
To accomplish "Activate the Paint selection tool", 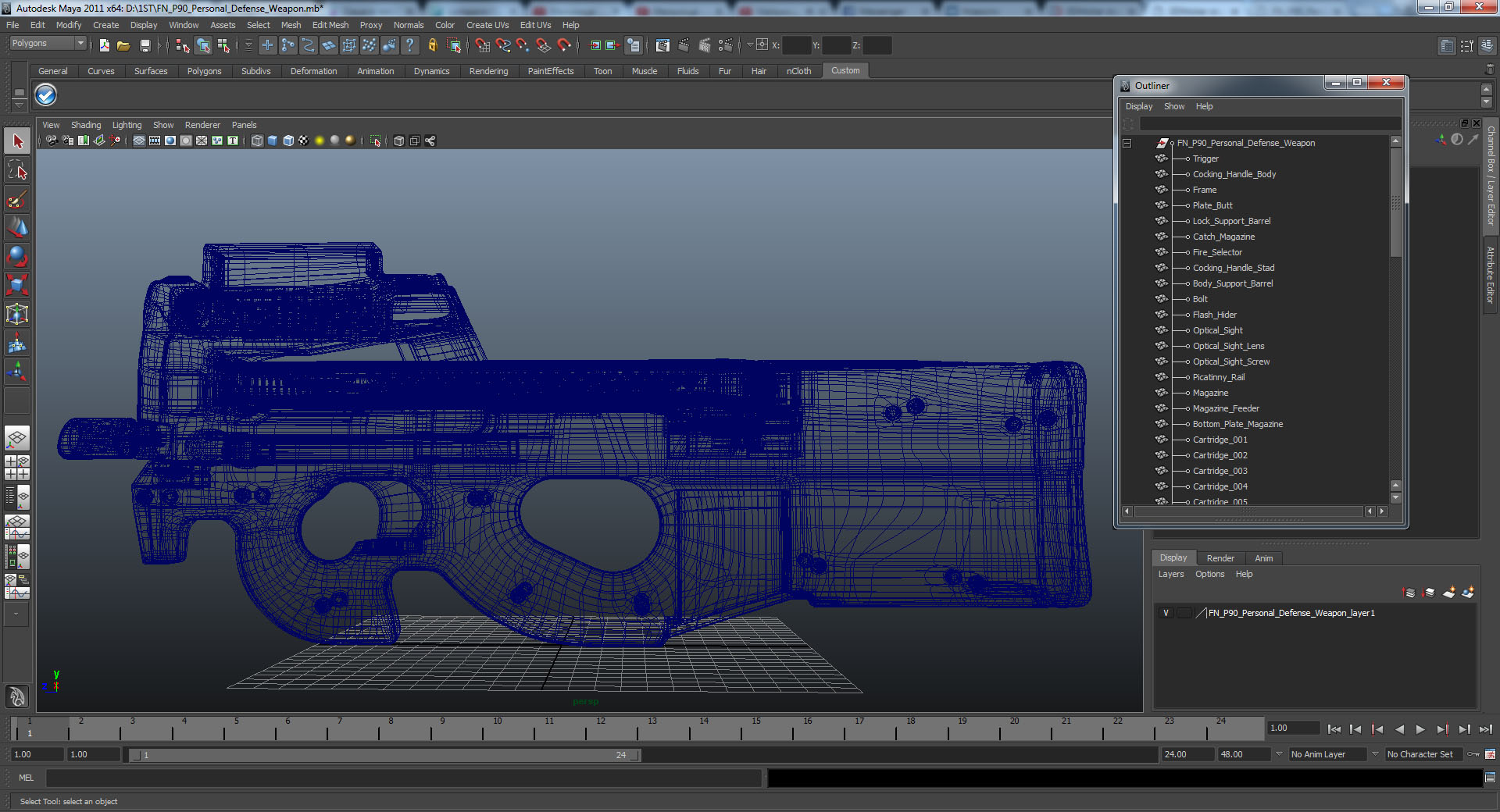I will [x=17, y=199].
